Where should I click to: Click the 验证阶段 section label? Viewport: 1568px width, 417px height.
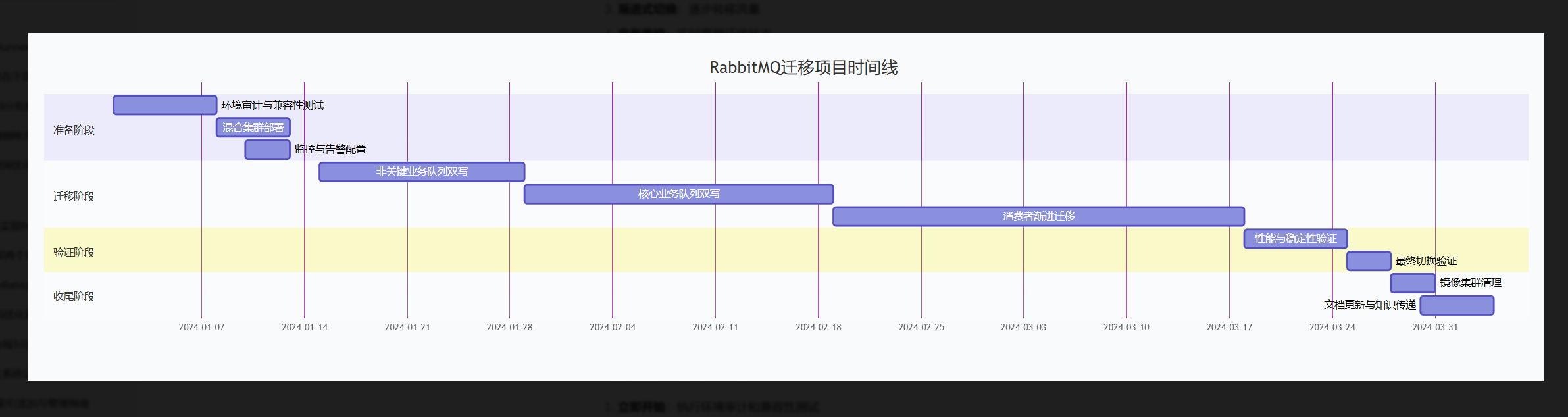74,253
